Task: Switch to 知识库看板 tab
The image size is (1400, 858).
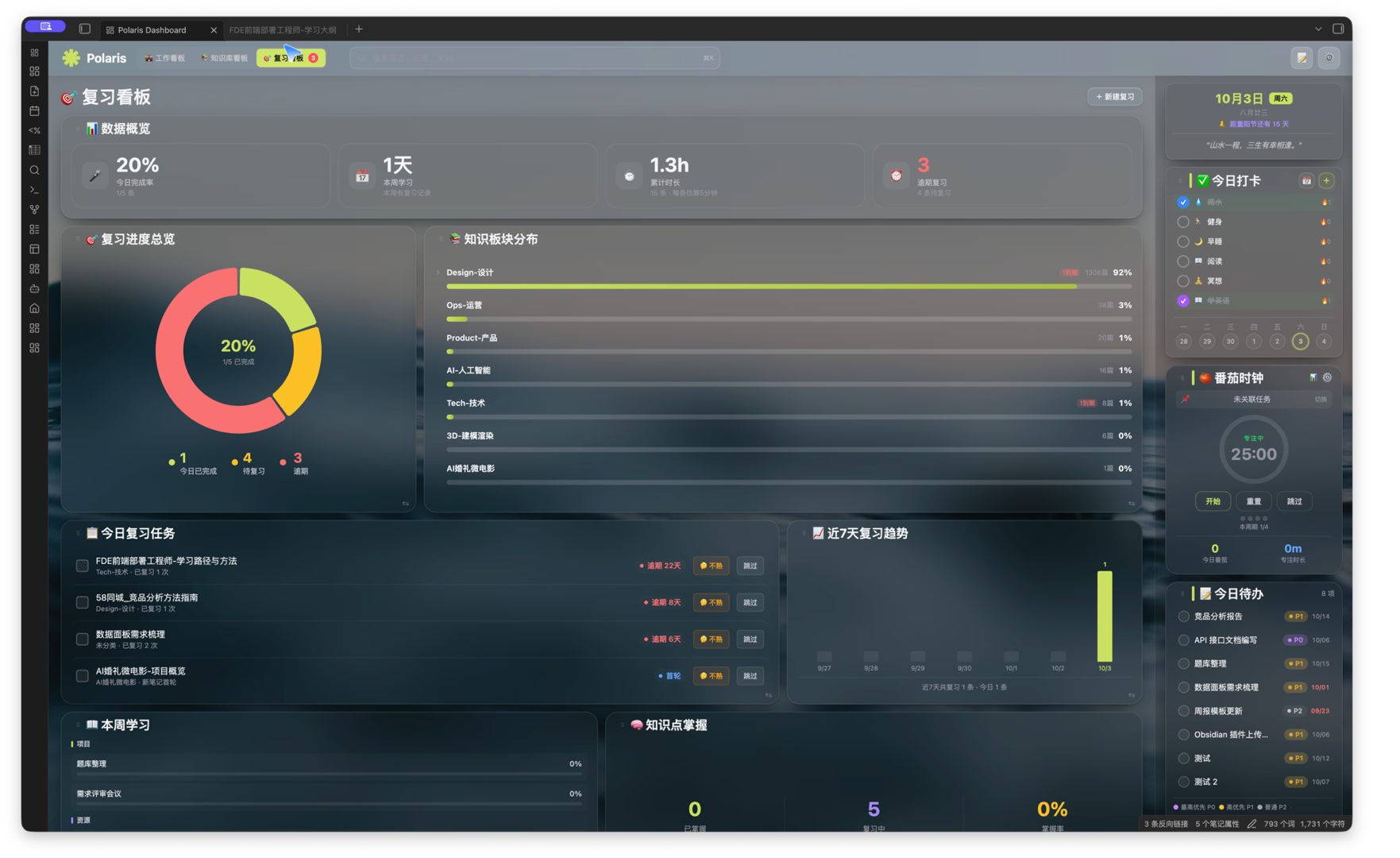Action: click(x=224, y=58)
